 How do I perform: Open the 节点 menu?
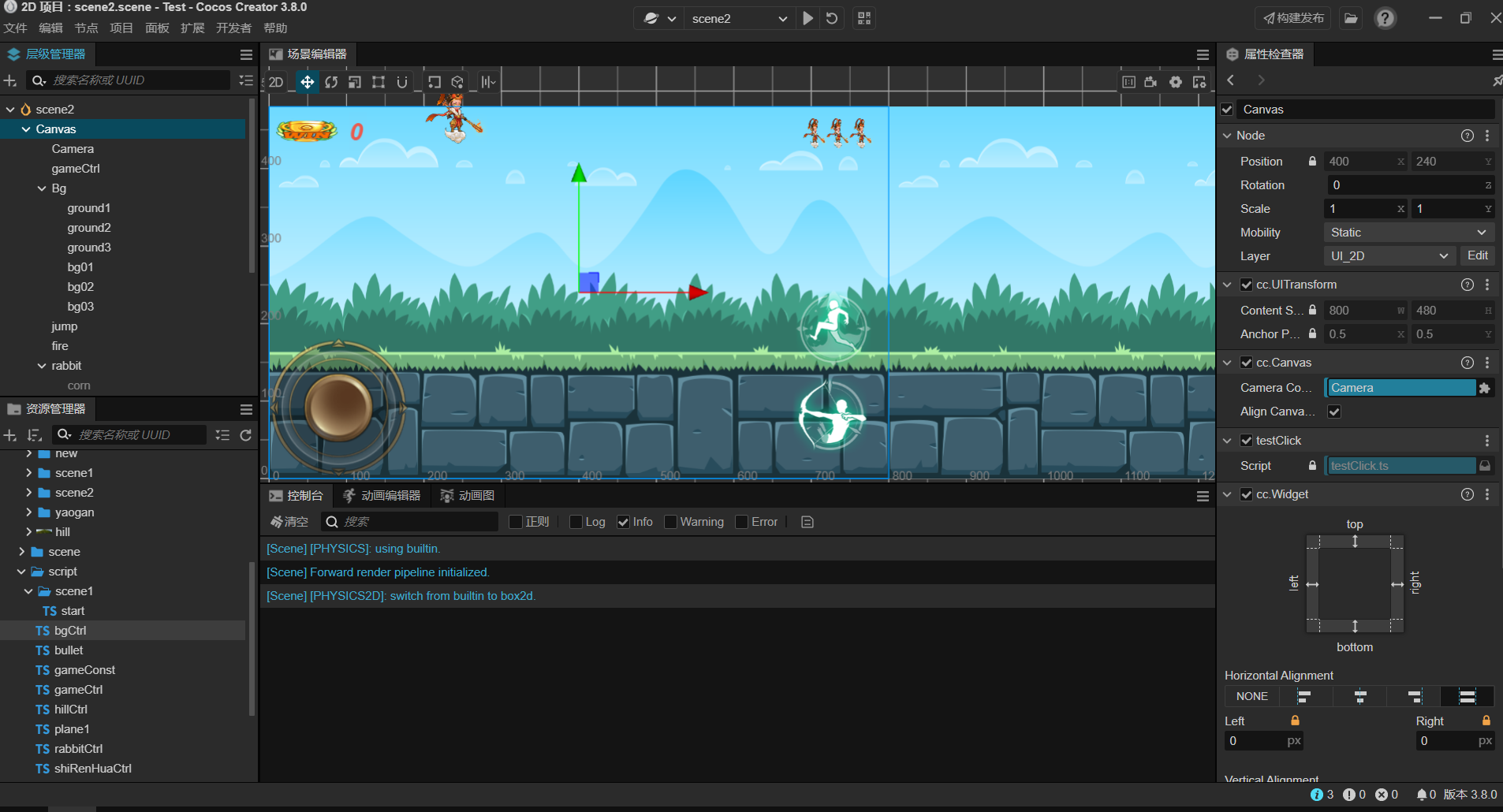coord(86,28)
